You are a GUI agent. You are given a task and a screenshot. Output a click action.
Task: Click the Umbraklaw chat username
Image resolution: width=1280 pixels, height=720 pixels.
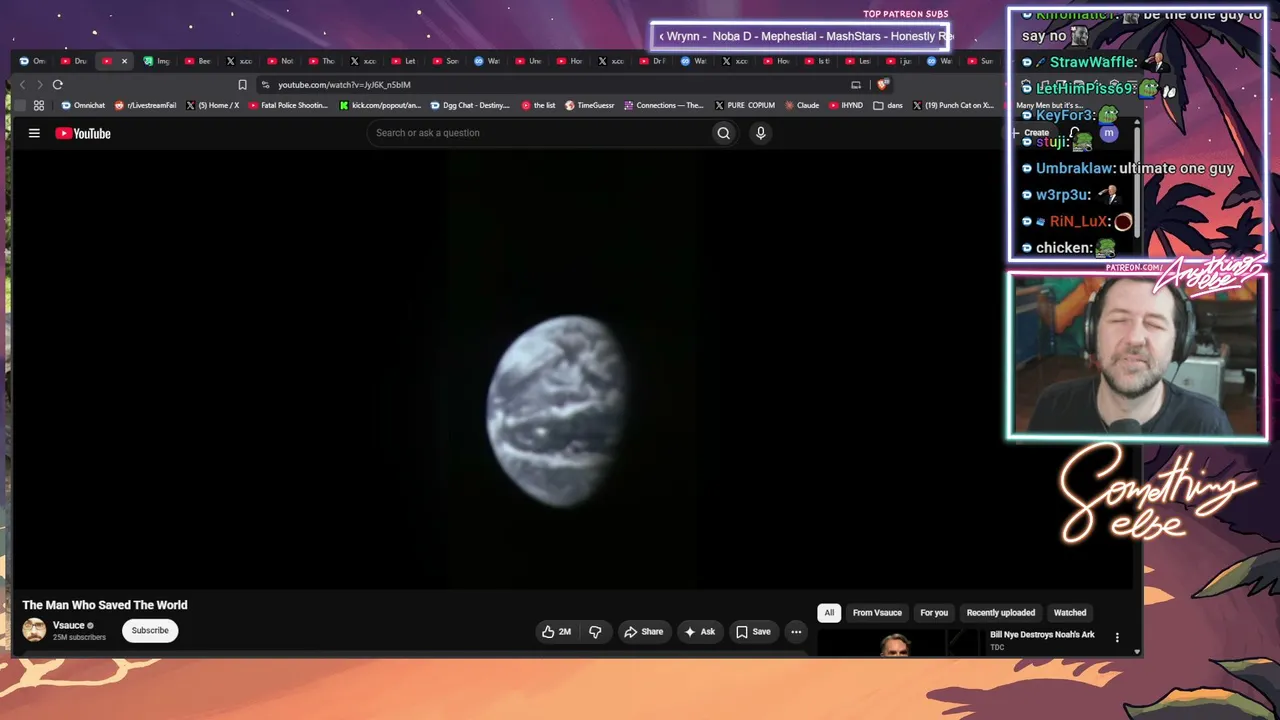click(x=1075, y=169)
